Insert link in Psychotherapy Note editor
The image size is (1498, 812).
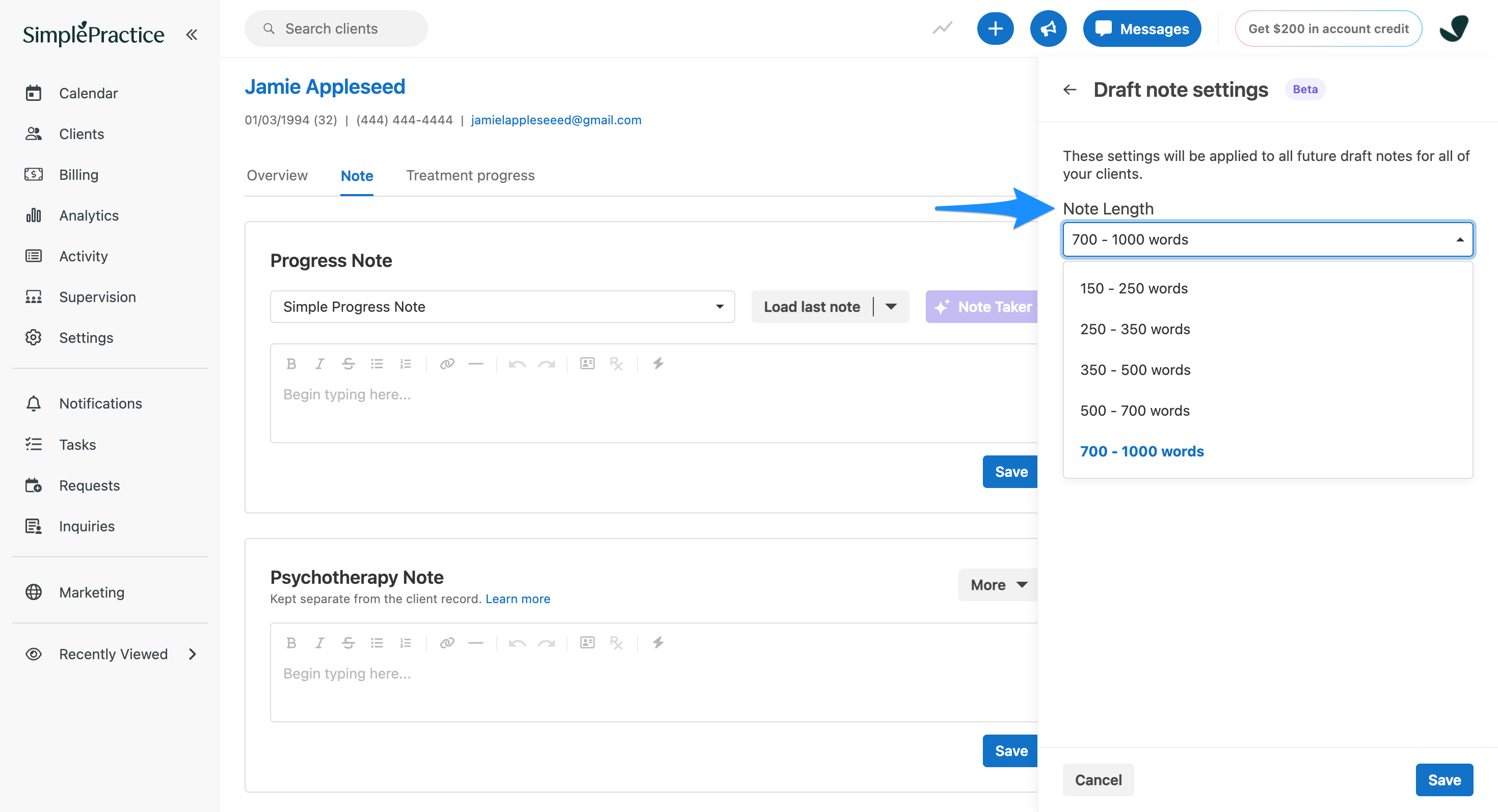coord(447,643)
